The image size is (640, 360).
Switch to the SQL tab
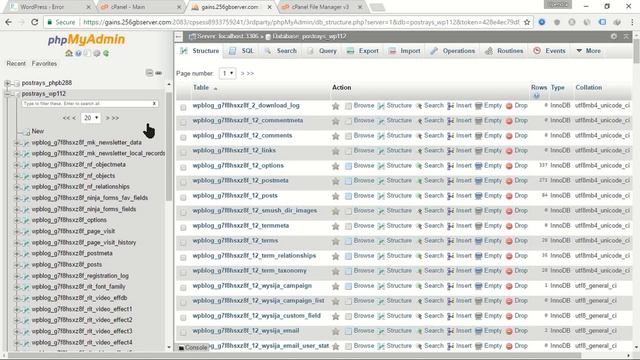(x=242, y=51)
